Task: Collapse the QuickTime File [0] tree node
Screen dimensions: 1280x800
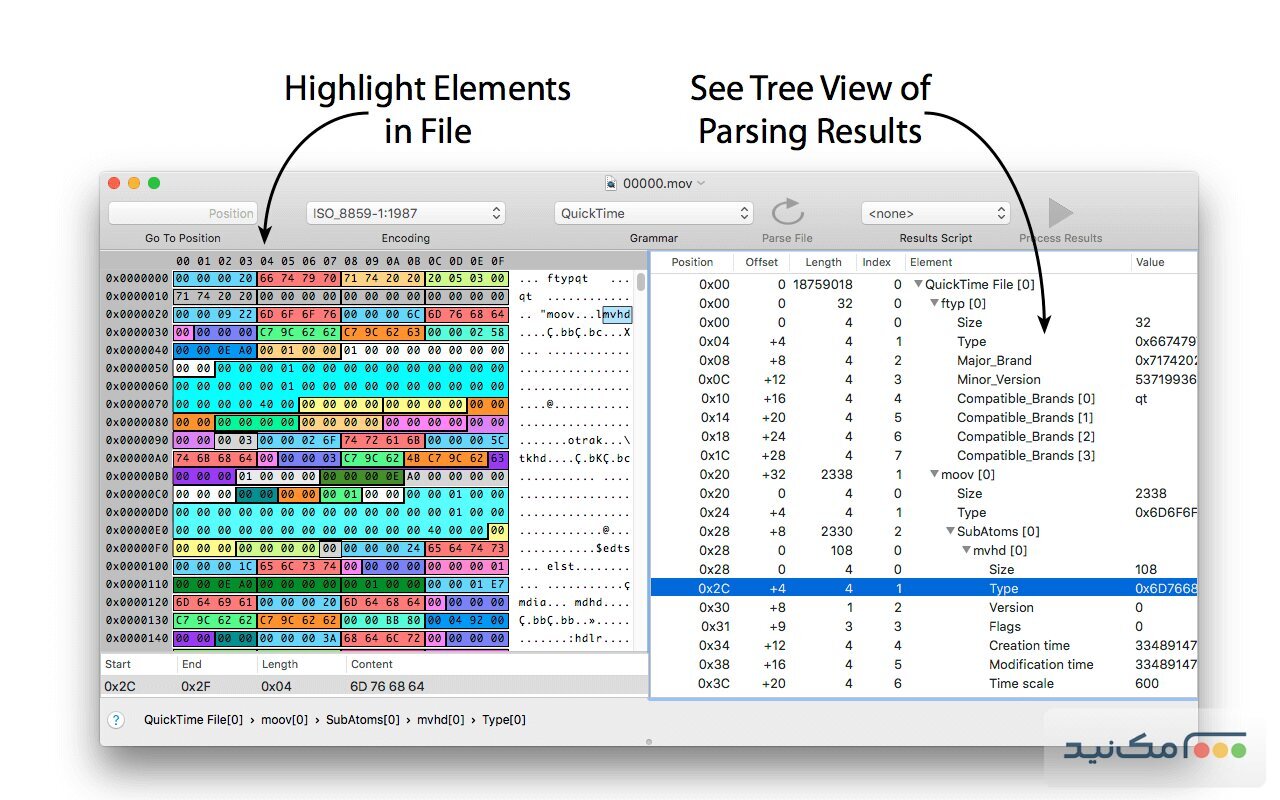Action: coord(918,283)
